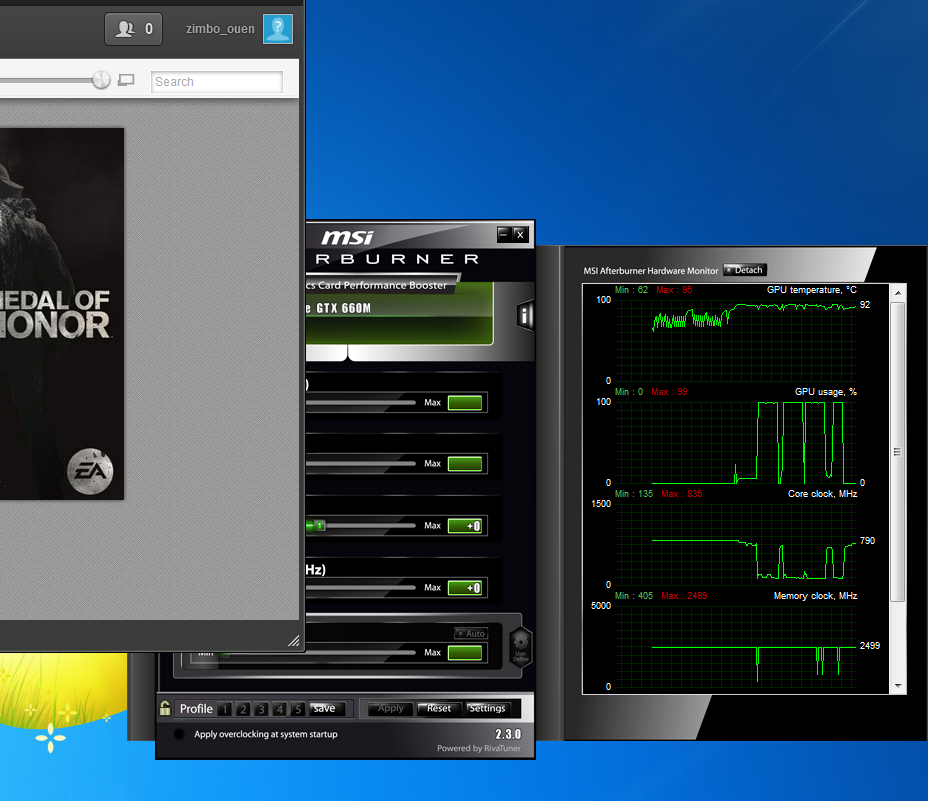Click the Detach button on Hardware Monitor

(x=745, y=270)
